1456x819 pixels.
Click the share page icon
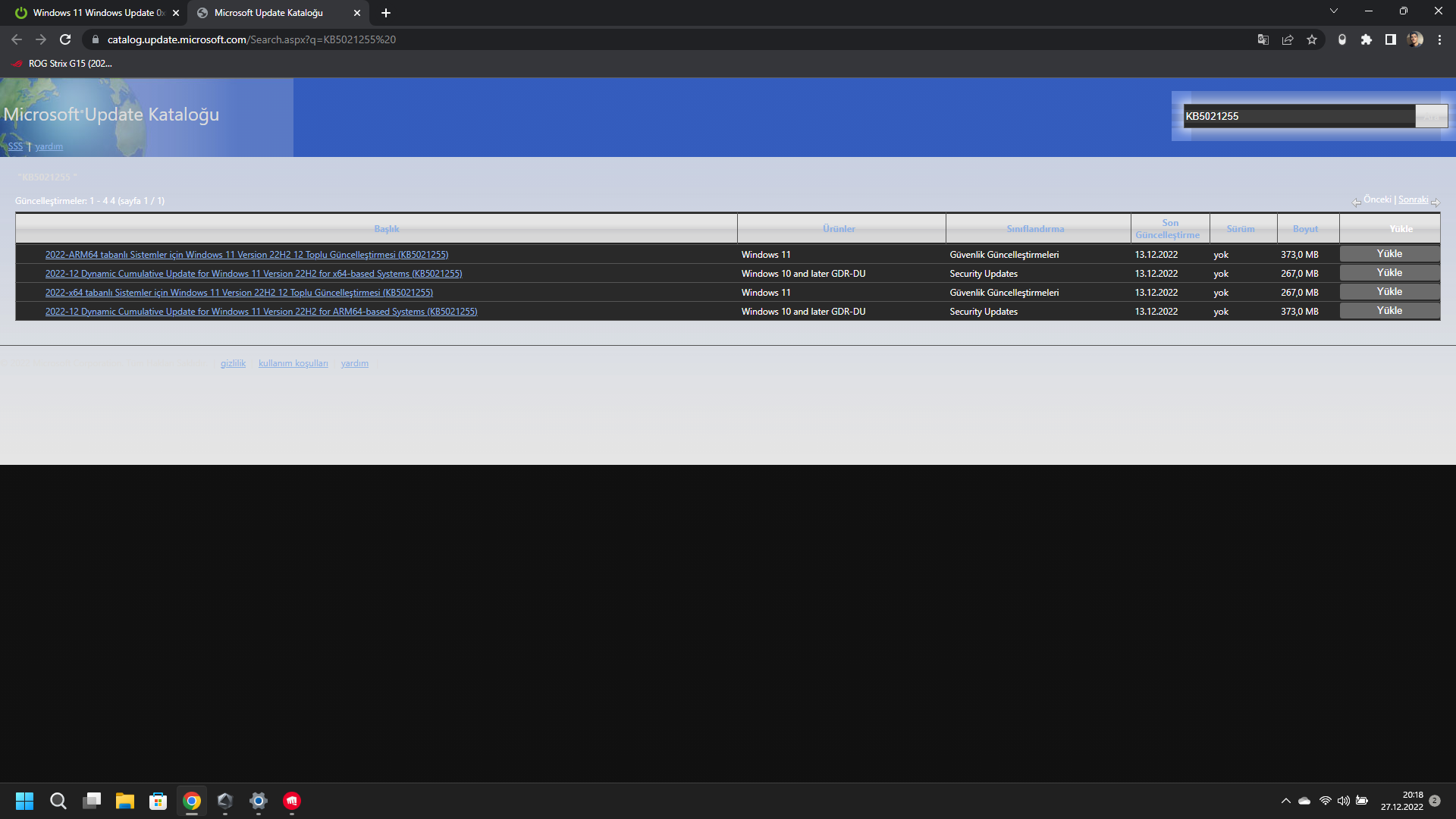pyautogui.click(x=1288, y=39)
